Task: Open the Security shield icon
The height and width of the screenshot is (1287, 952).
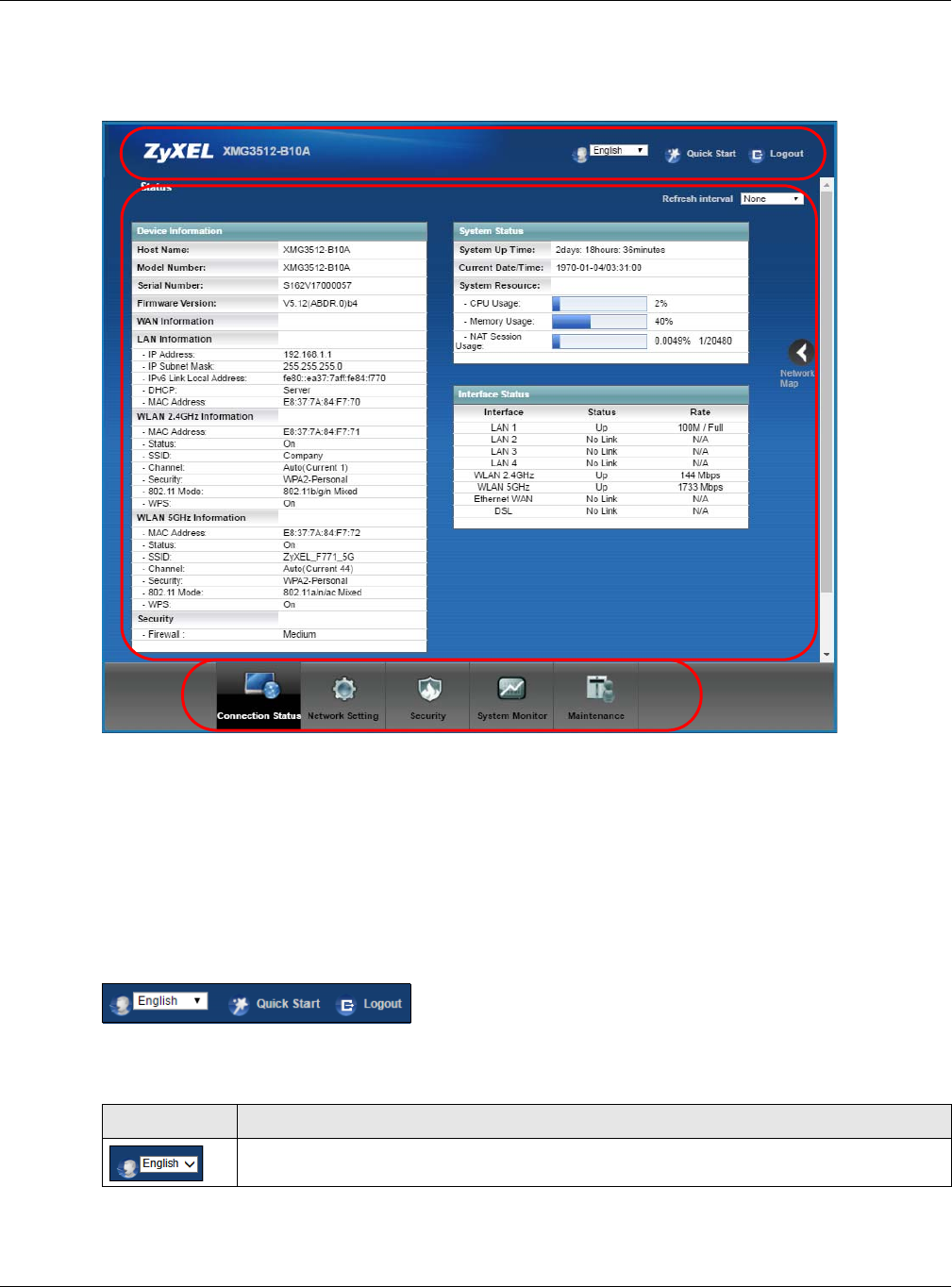Action: (x=429, y=690)
